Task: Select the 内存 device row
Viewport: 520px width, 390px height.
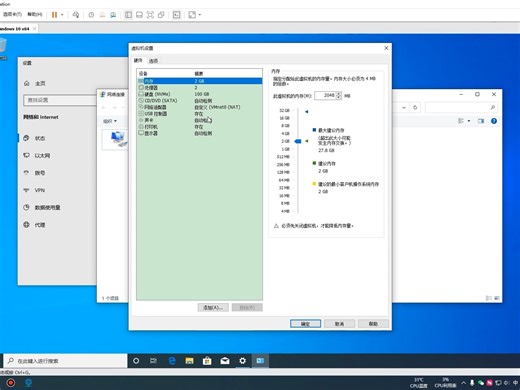Action: click(200, 81)
